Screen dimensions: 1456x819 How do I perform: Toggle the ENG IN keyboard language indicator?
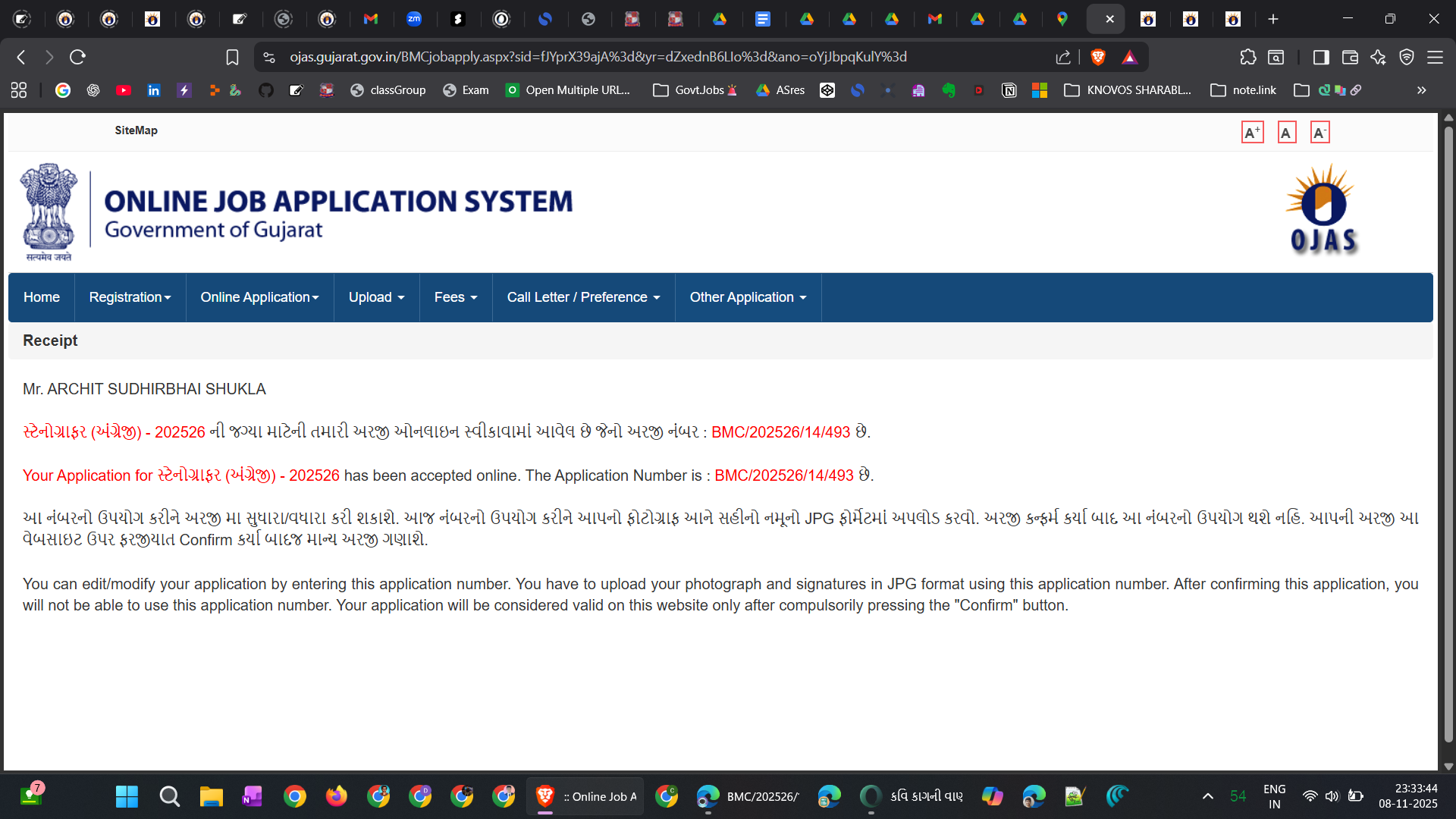point(1274,796)
